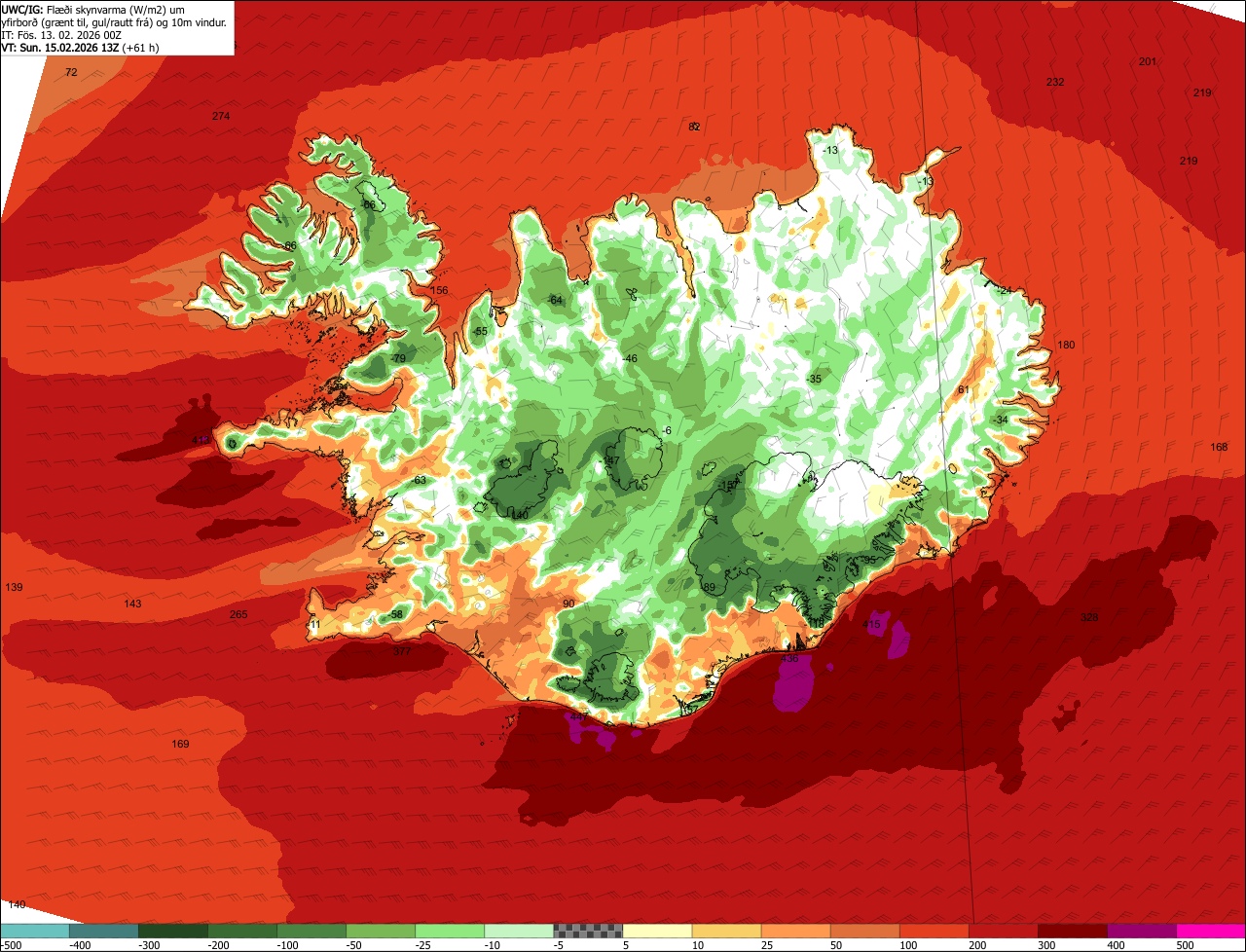Viewport: 1246px width, 952px height.
Task: Click the '100' legend label
Action: [907, 945]
